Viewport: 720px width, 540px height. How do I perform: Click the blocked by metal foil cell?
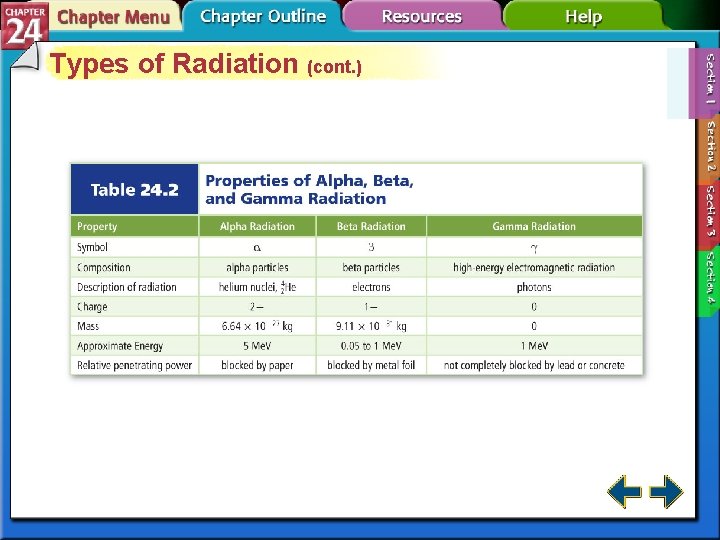coord(371,366)
